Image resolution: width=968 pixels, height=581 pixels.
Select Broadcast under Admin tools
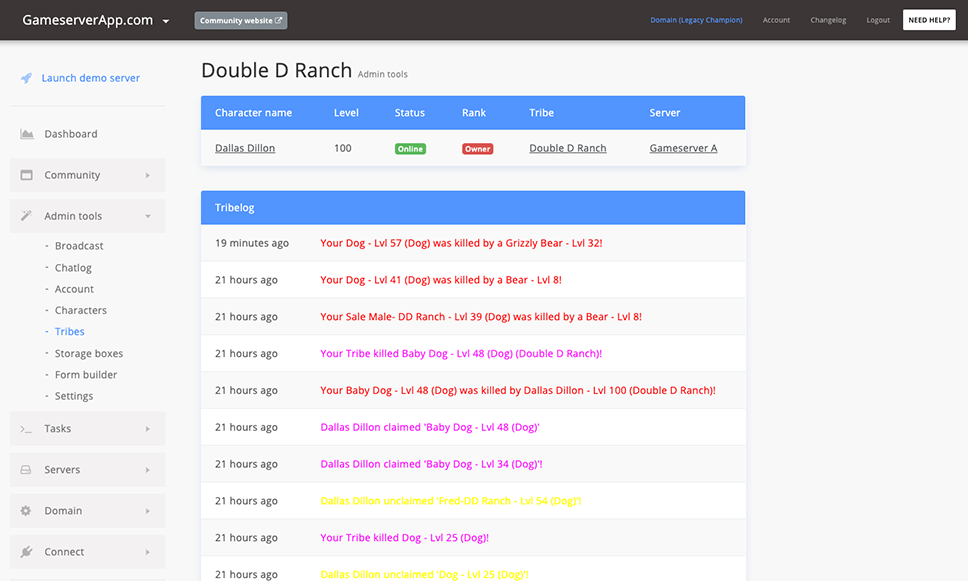tap(79, 246)
